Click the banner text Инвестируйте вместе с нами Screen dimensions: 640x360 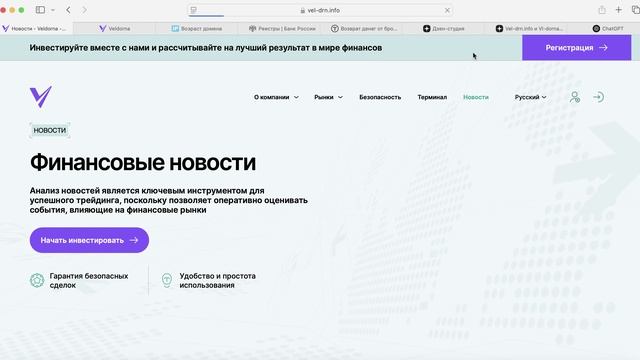pyautogui.click(x=206, y=48)
